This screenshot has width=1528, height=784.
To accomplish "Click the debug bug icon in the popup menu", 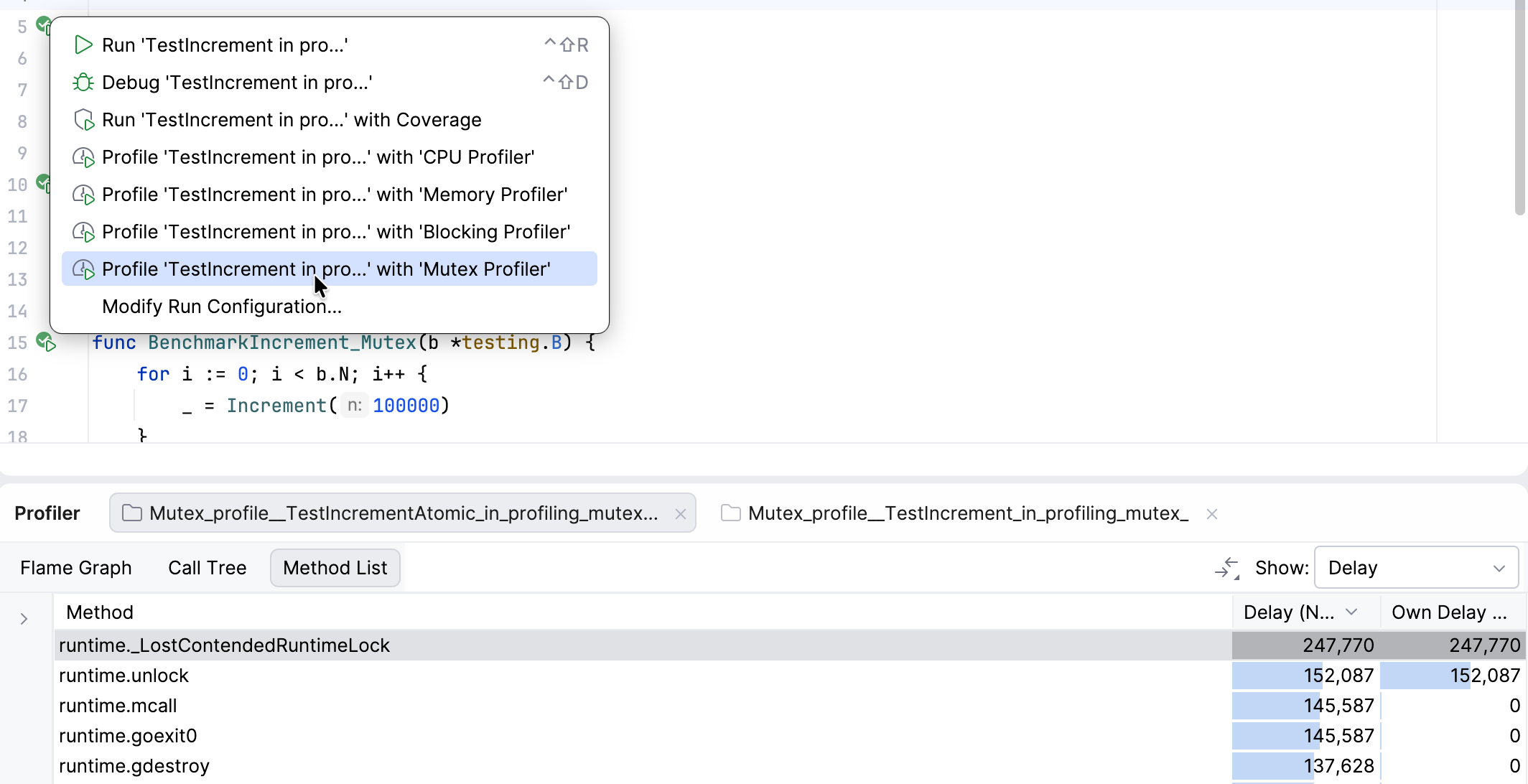I will click(x=83, y=82).
